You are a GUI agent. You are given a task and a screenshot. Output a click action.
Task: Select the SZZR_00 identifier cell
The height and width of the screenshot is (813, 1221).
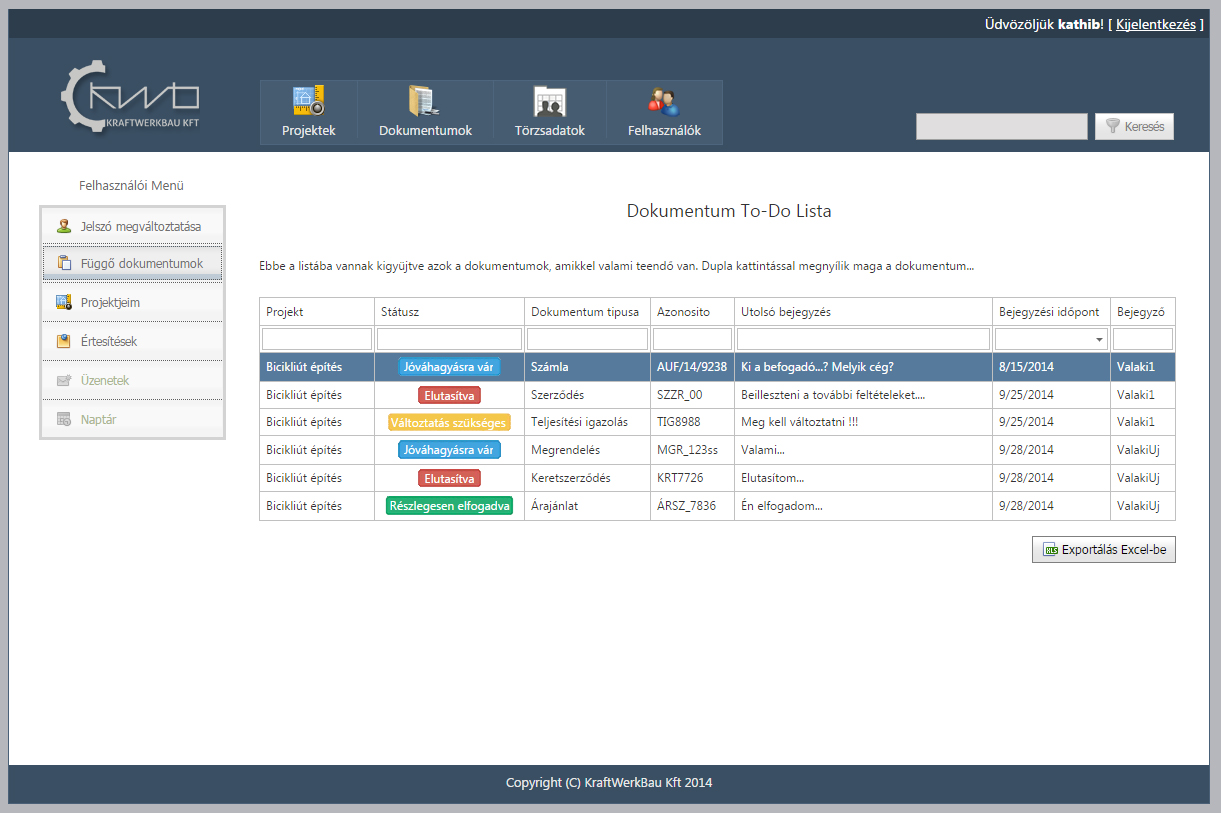[x=692, y=395]
